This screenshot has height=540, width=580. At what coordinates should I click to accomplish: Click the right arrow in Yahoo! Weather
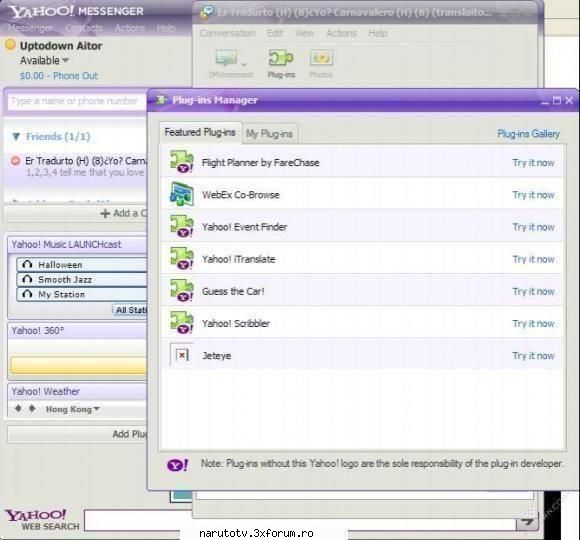click(x=32, y=409)
